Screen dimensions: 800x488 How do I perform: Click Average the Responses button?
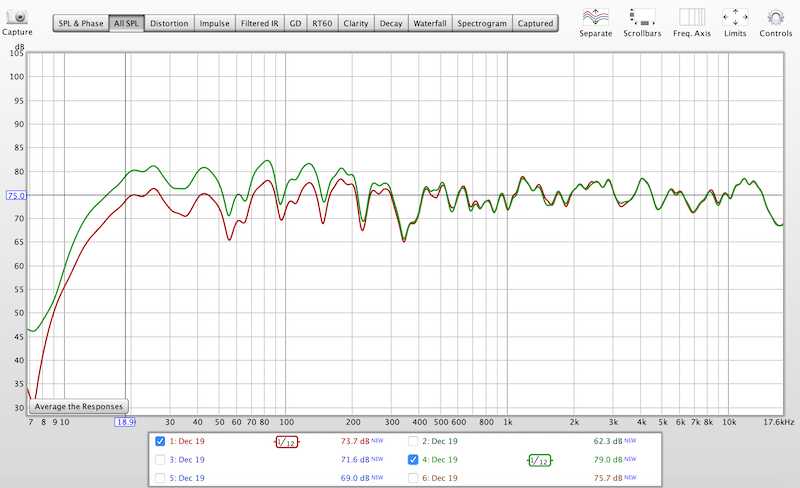[79, 406]
